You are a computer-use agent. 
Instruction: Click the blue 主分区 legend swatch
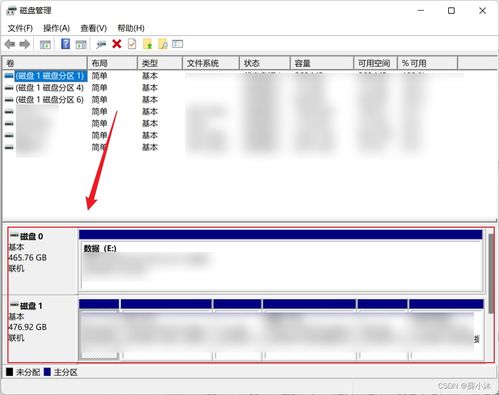click(x=47, y=372)
